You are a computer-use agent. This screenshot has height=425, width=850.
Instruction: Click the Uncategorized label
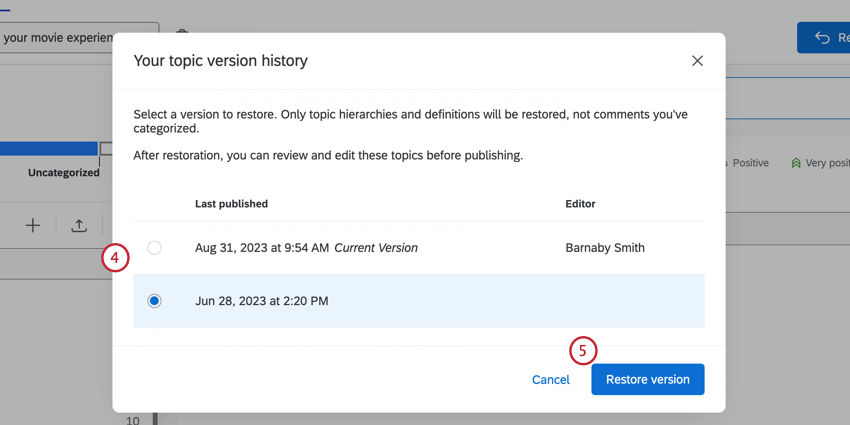coord(63,173)
